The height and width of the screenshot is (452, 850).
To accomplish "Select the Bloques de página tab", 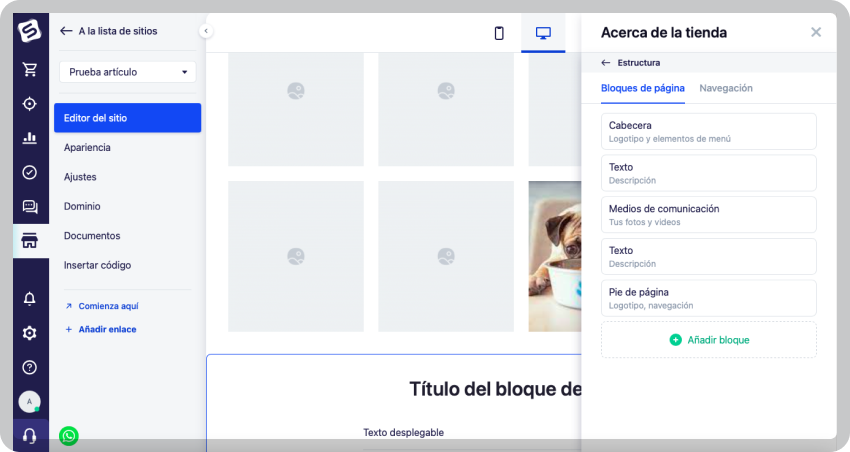I will pos(643,88).
